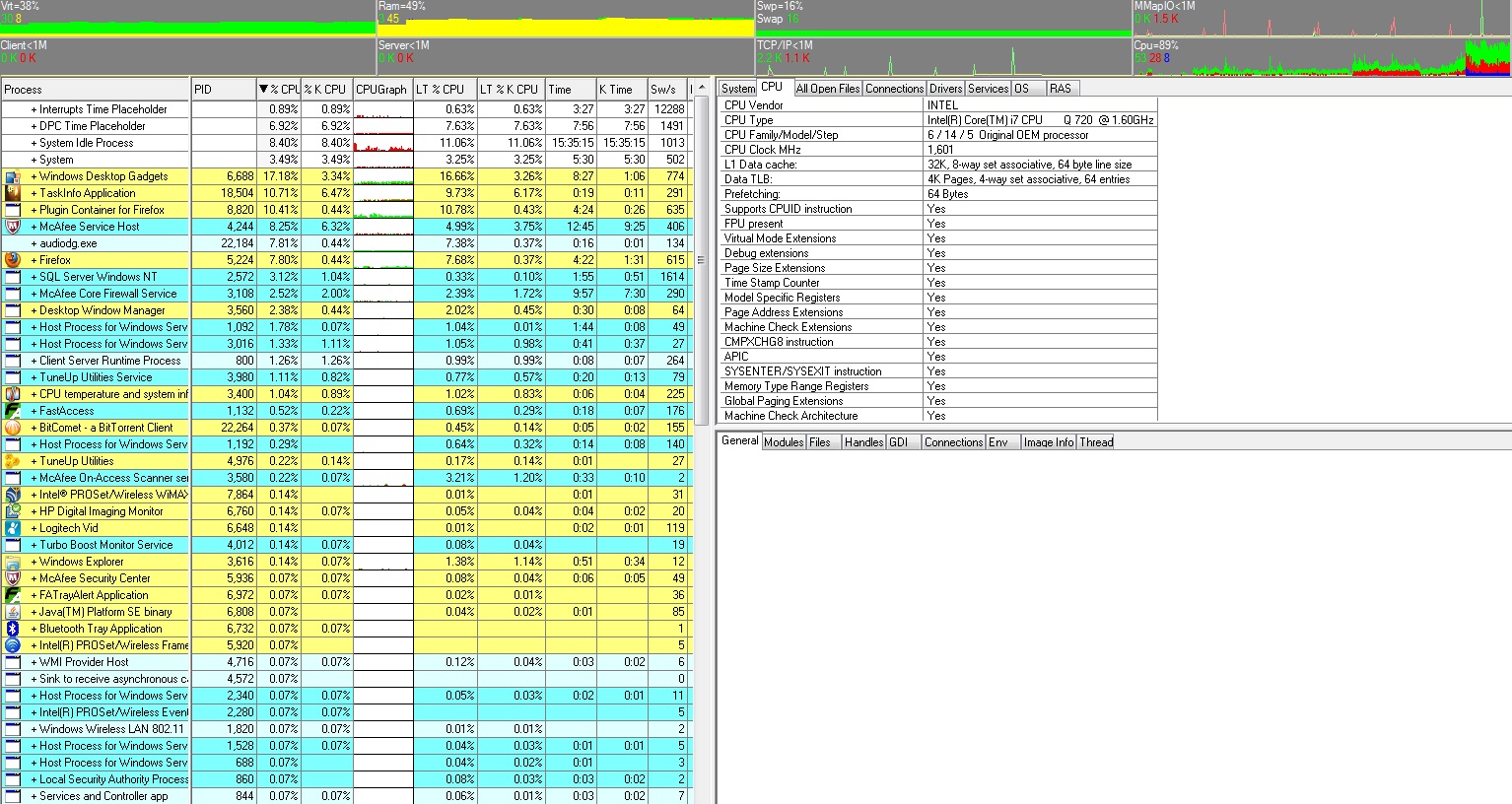The image size is (1512, 804).
Task: Open the Image Info tab
Action: pyautogui.click(x=1049, y=442)
